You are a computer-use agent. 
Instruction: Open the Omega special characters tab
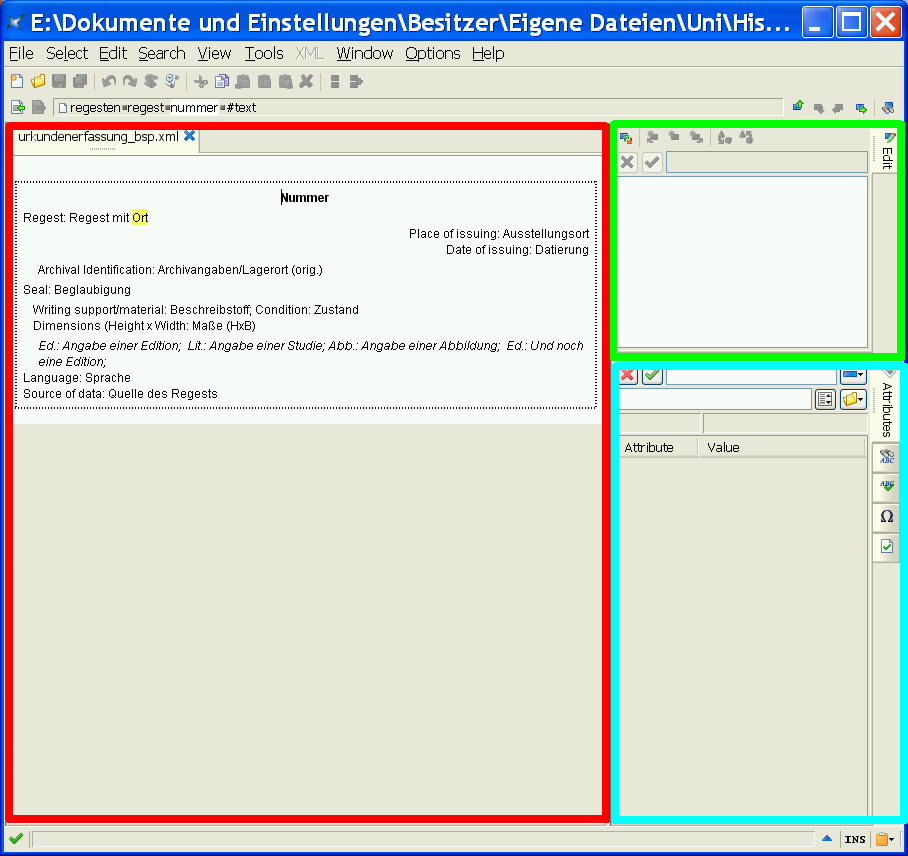pos(887,517)
